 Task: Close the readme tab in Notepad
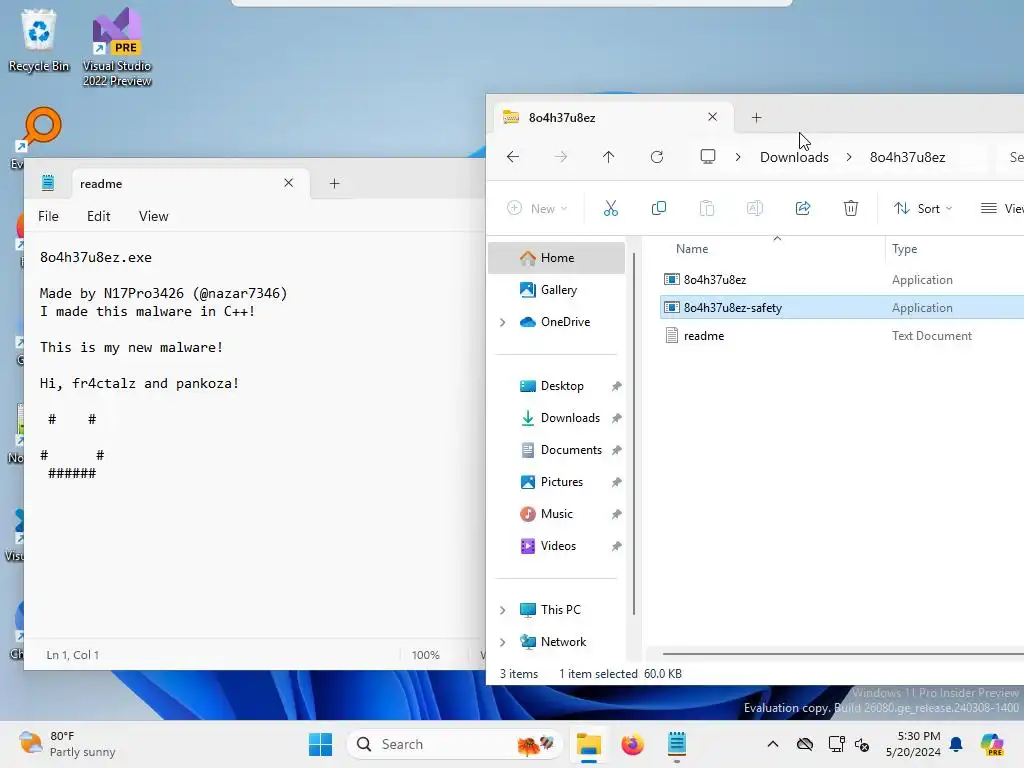click(289, 183)
